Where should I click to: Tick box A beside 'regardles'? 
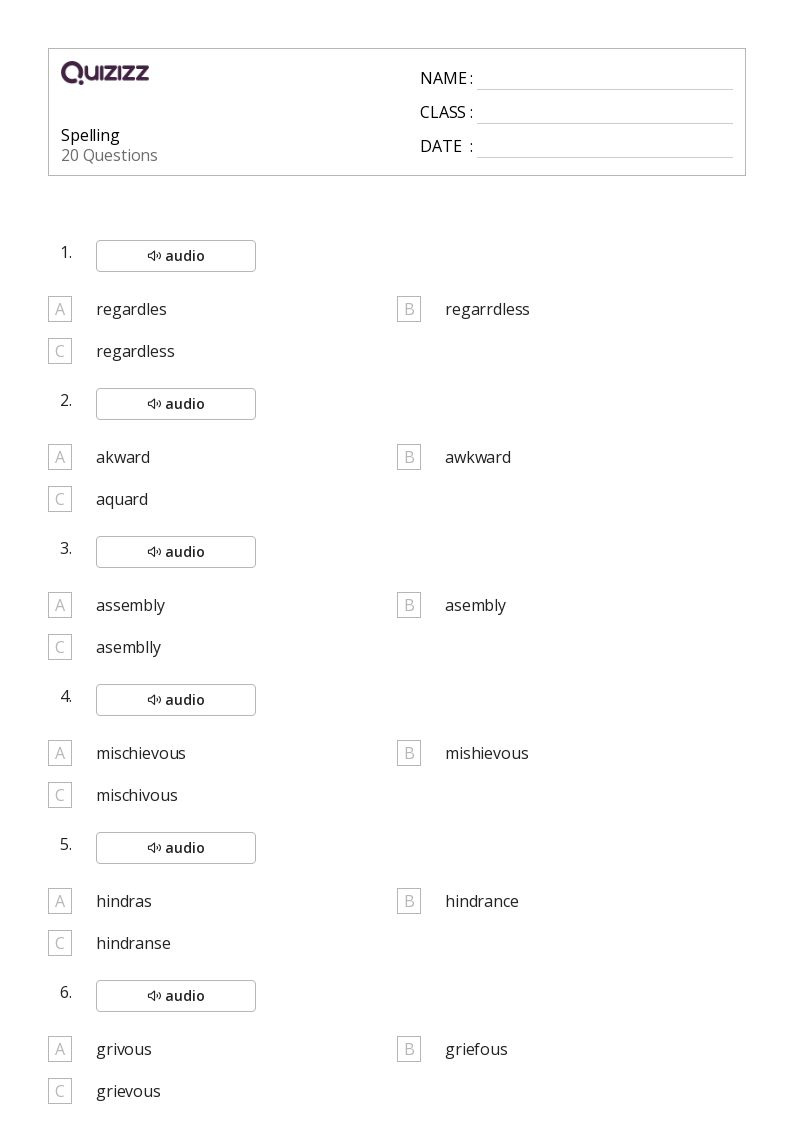[x=60, y=309]
